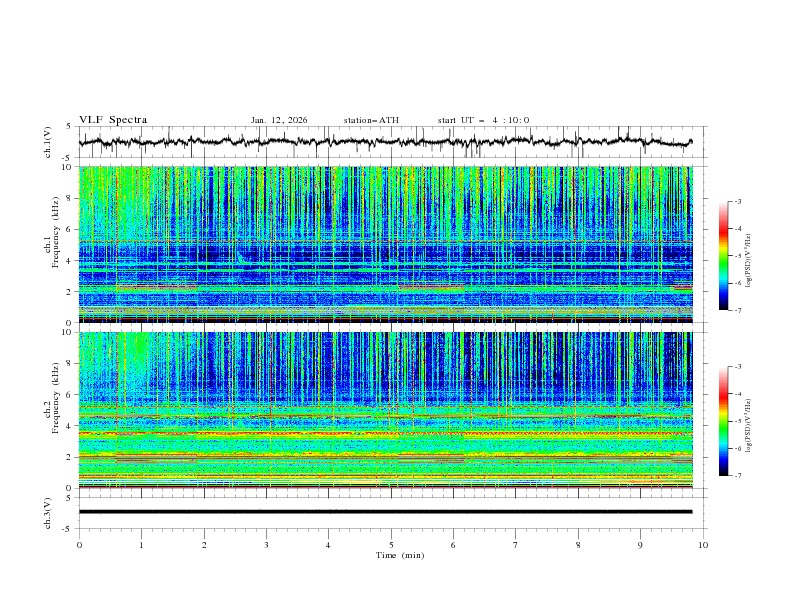792x612 pixels.
Task: Click the "ch.1(V)" waveform axis label
Action: coord(48,142)
